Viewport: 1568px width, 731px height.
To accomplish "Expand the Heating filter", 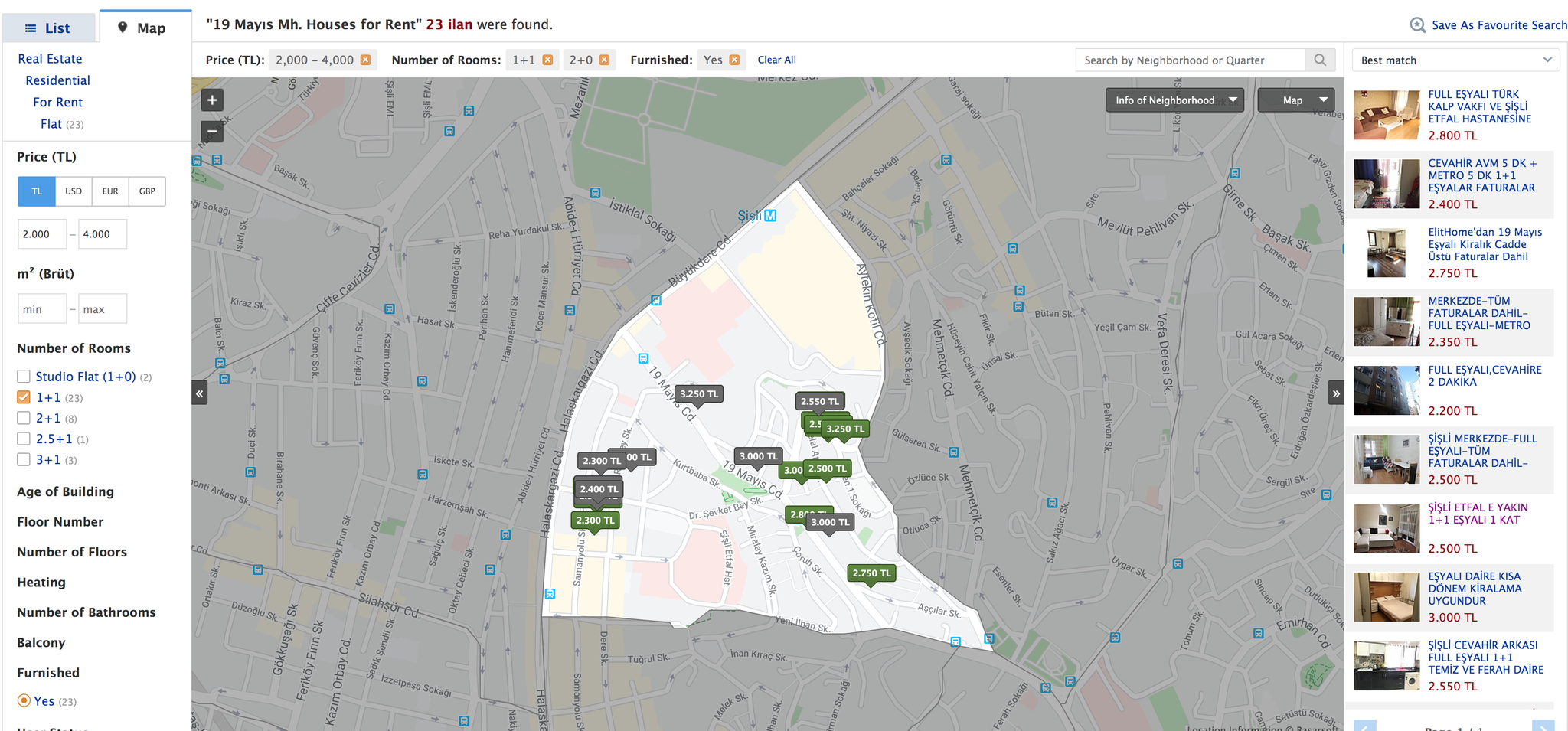I will tap(41, 583).
